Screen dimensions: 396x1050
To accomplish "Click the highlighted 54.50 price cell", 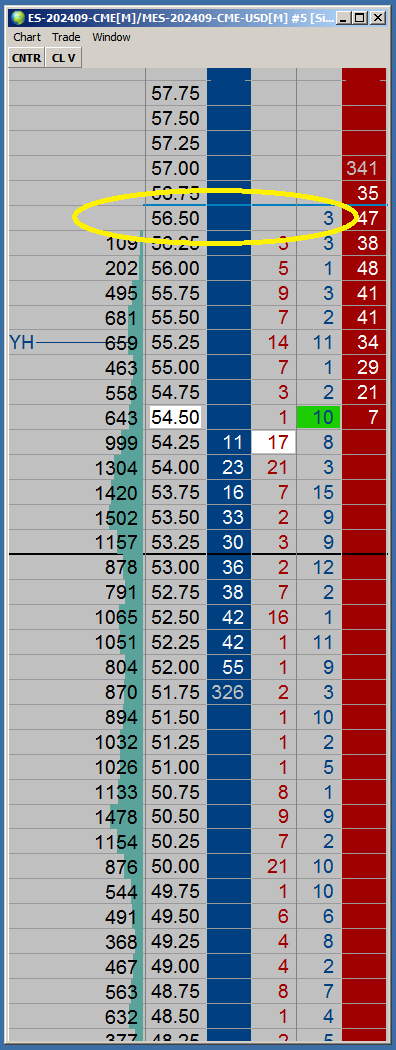I will (x=175, y=417).
